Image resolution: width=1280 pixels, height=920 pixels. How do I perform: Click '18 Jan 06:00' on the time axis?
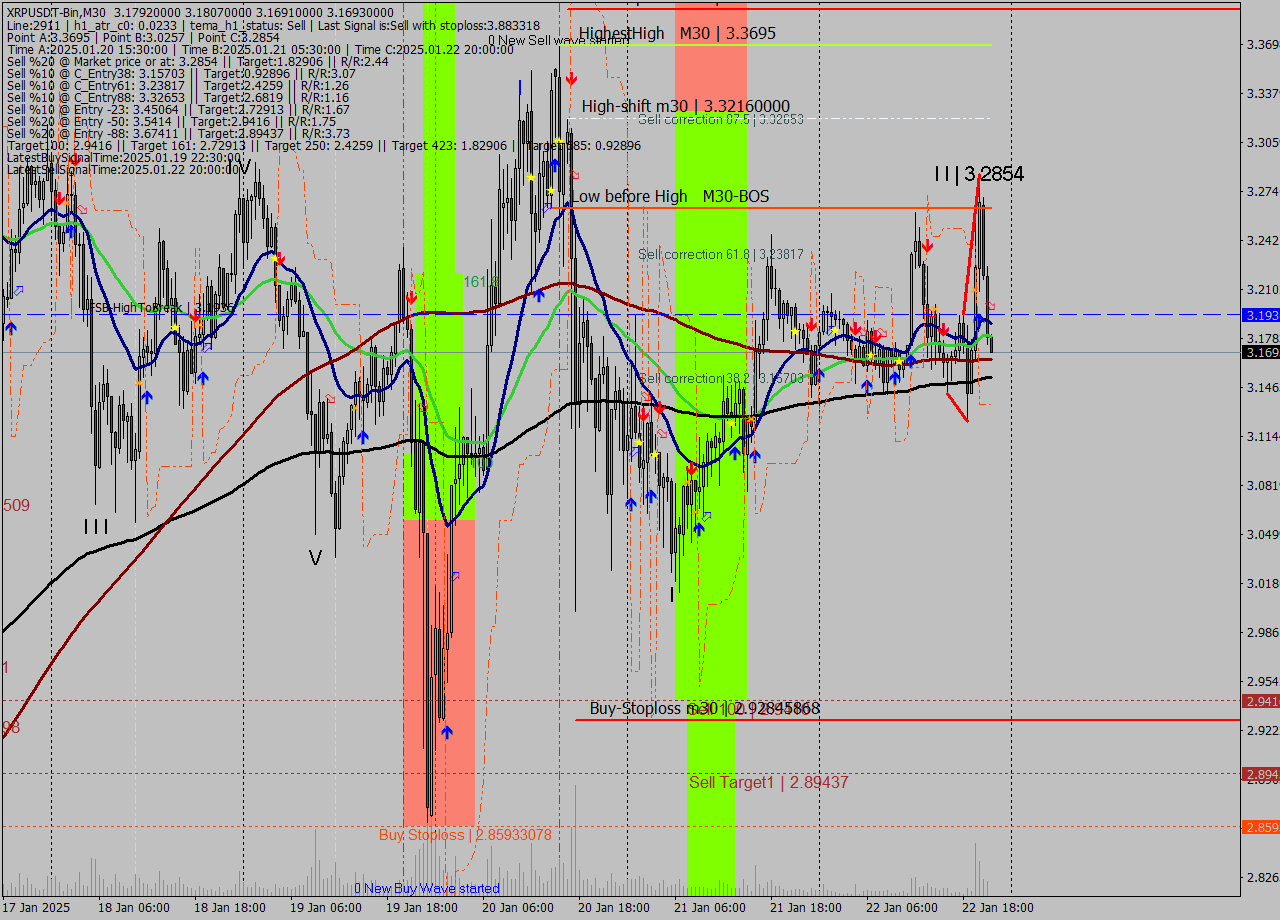[x=134, y=908]
